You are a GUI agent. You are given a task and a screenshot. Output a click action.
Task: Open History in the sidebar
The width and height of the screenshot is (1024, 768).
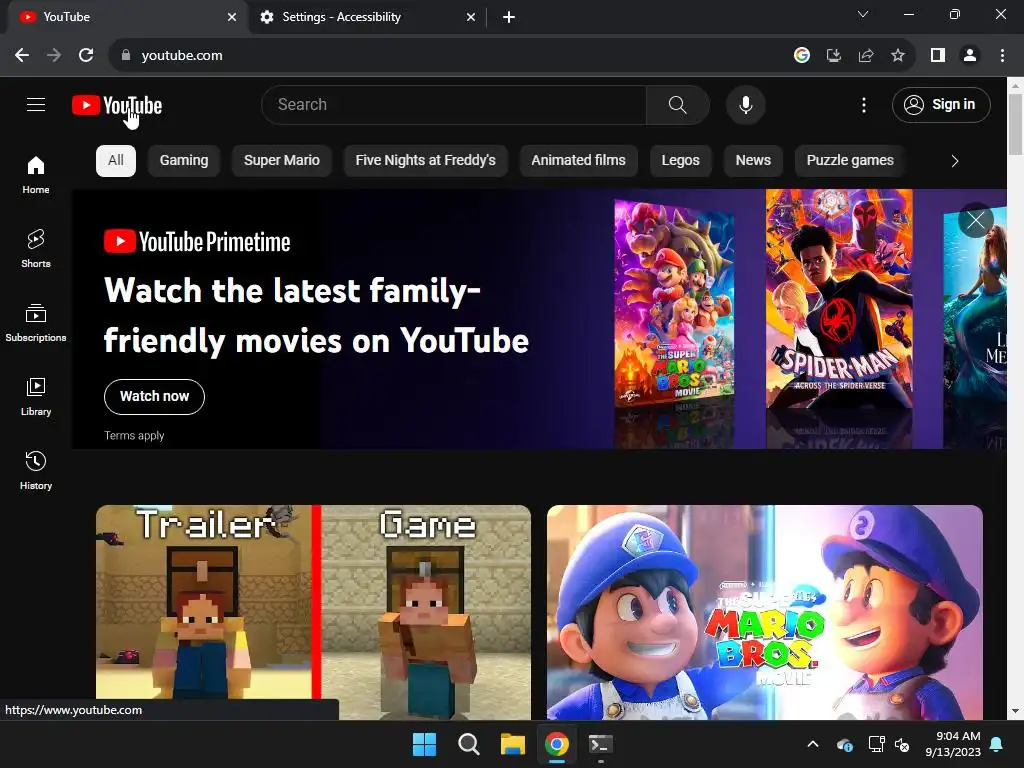tap(36, 470)
